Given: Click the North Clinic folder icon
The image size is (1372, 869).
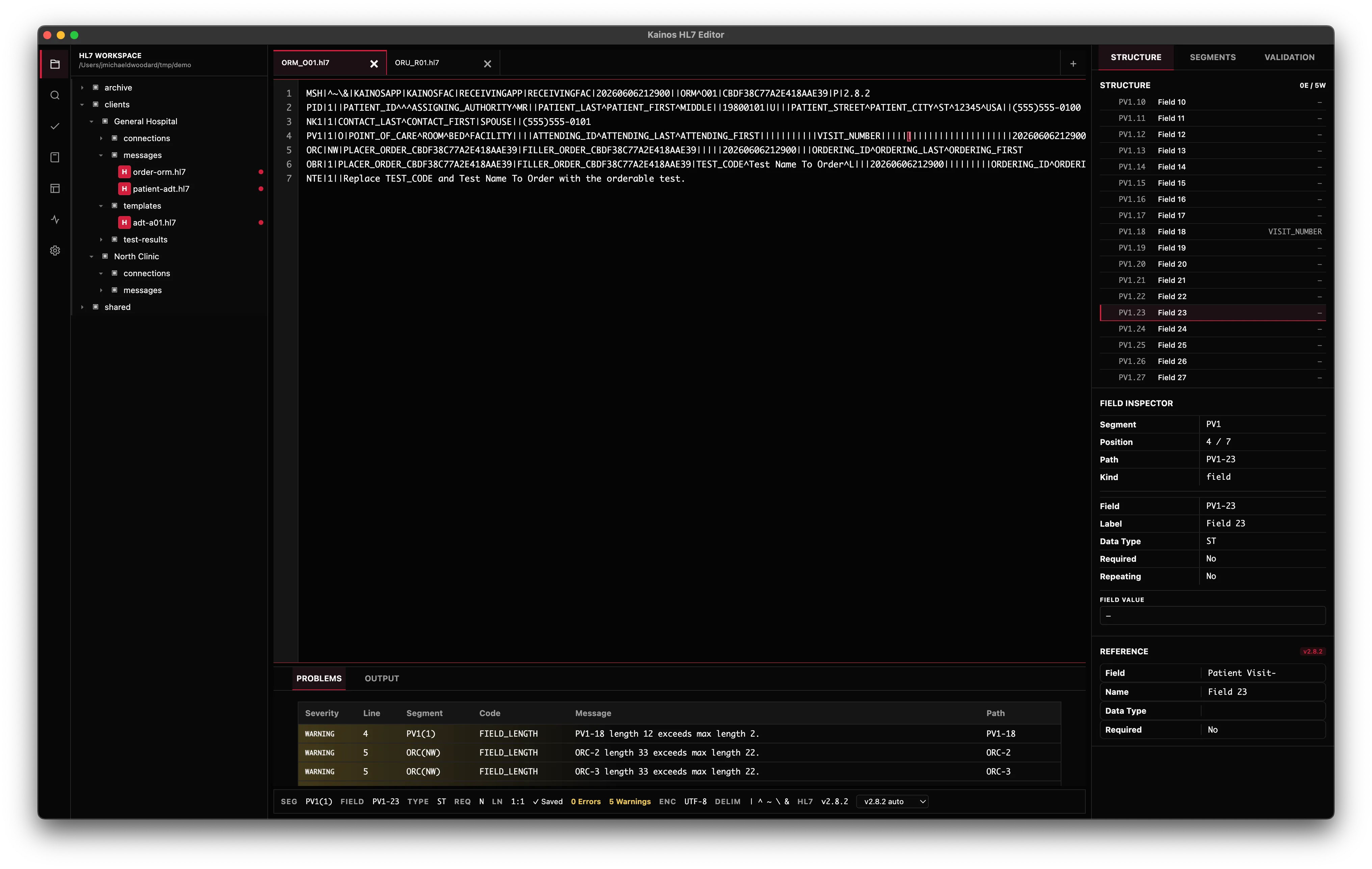Looking at the screenshot, I should coord(105,256).
